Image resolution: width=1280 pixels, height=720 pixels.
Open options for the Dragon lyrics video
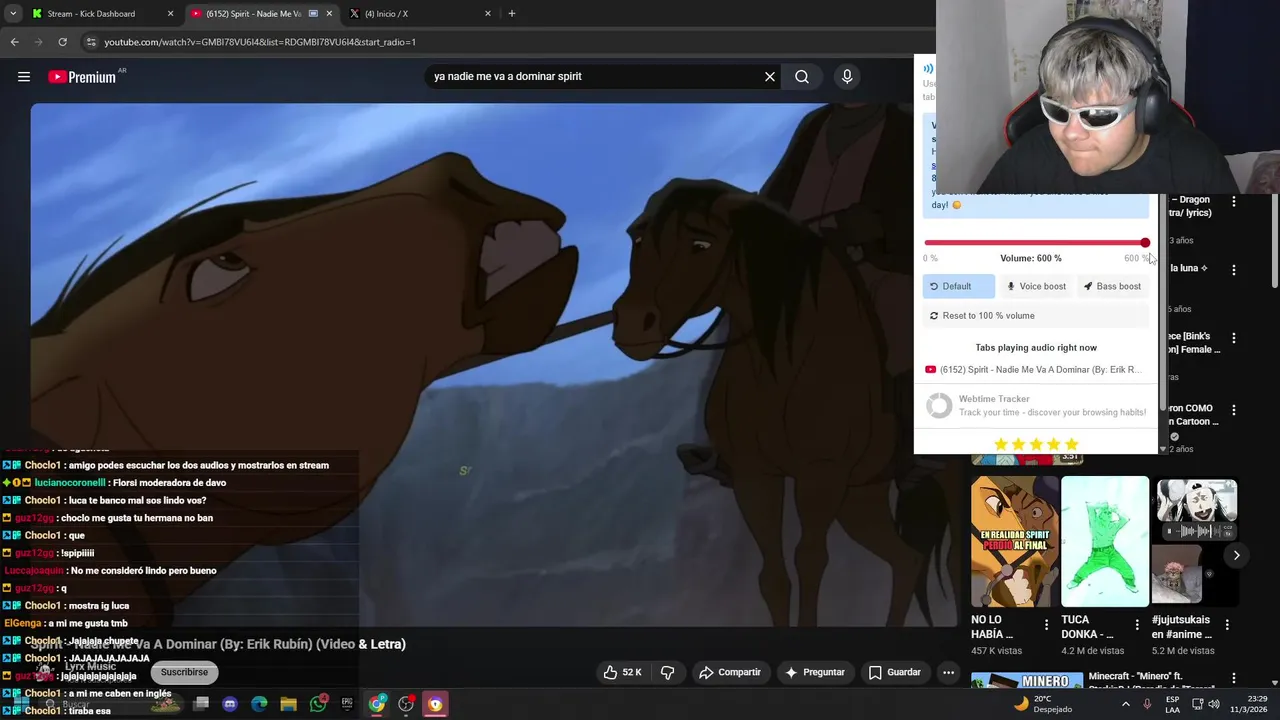(1234, 201)
